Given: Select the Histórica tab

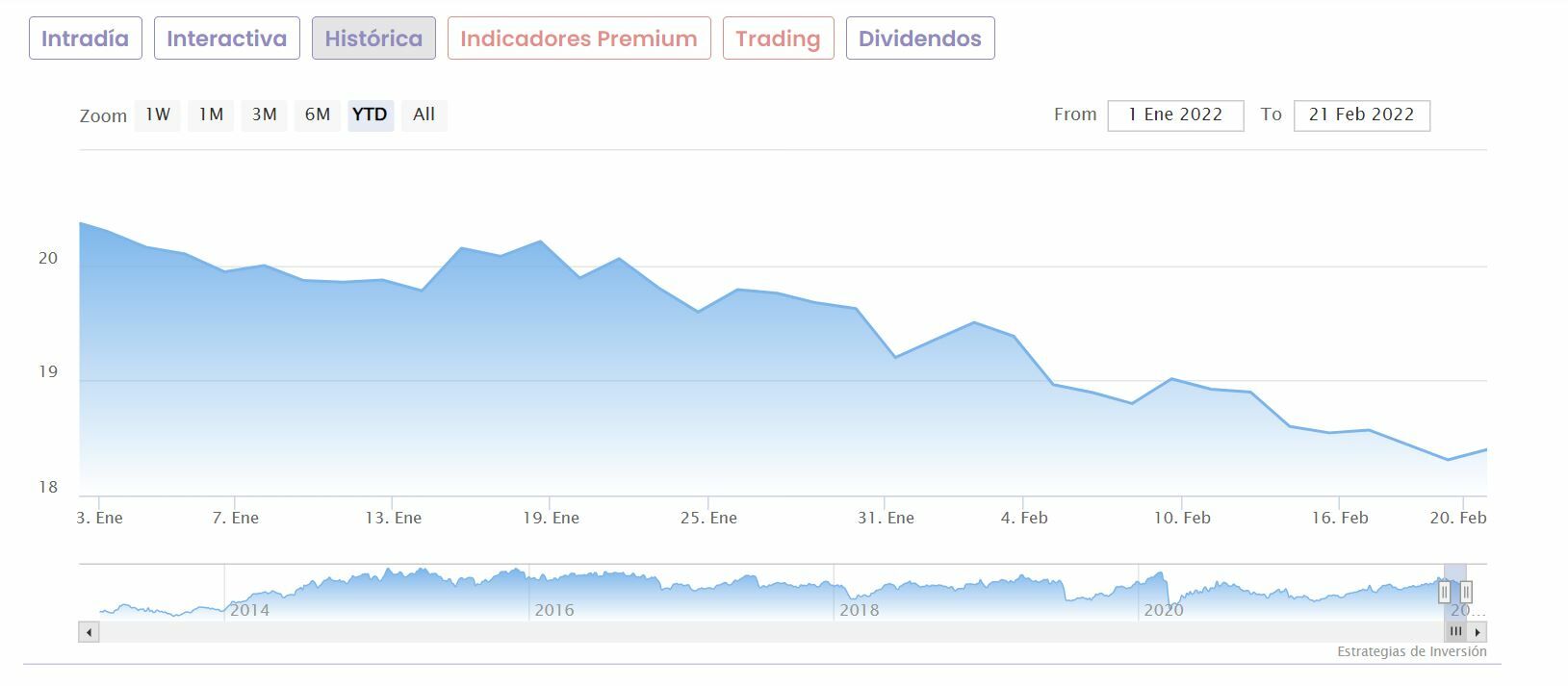Looking at the screenshot, I should (373, 38).
